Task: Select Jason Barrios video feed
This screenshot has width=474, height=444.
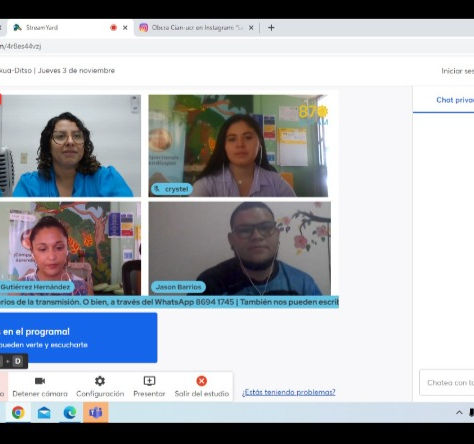Action: coord(240,248)
